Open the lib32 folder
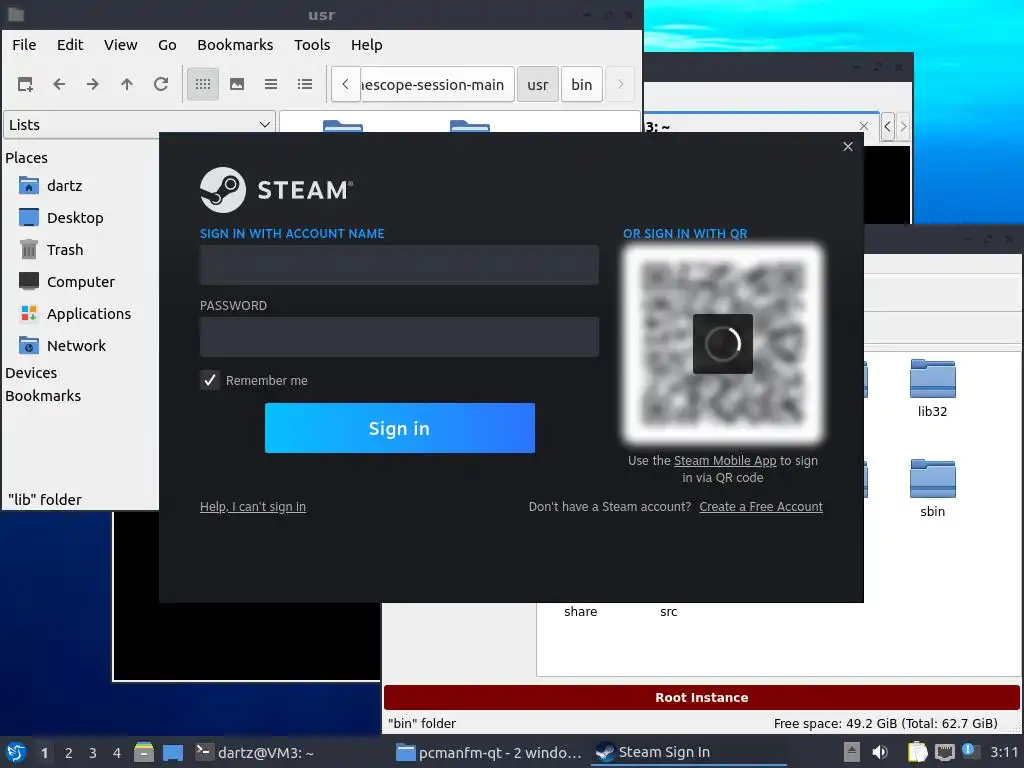Screen dimensions: 1024x768 tap(933, 389)
